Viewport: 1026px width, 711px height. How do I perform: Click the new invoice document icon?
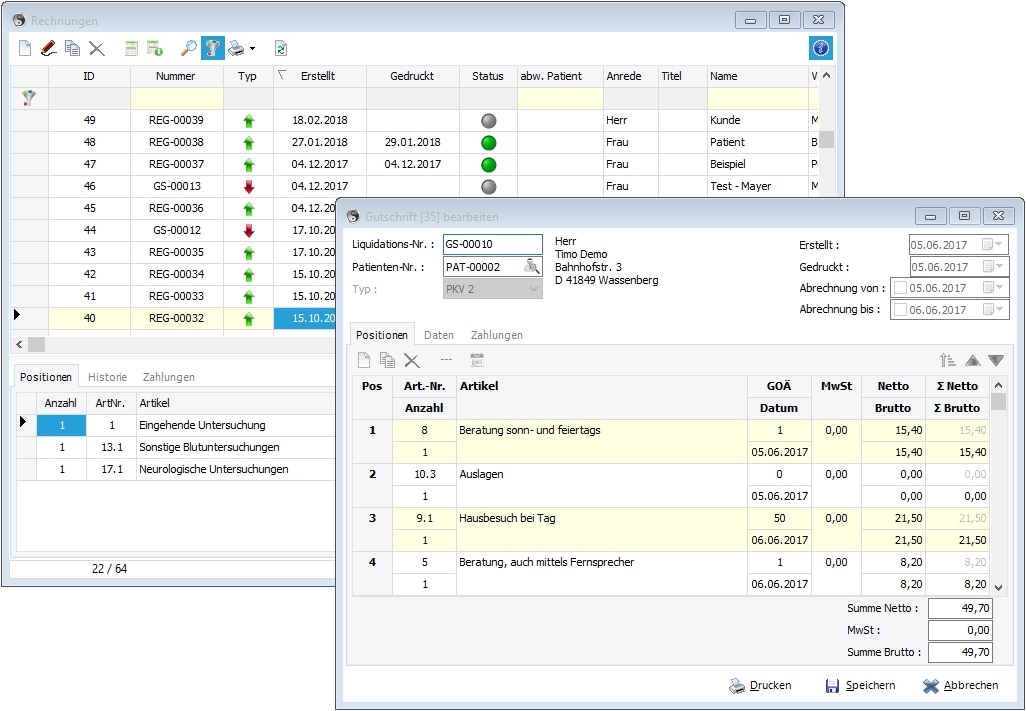pos(26,48)
